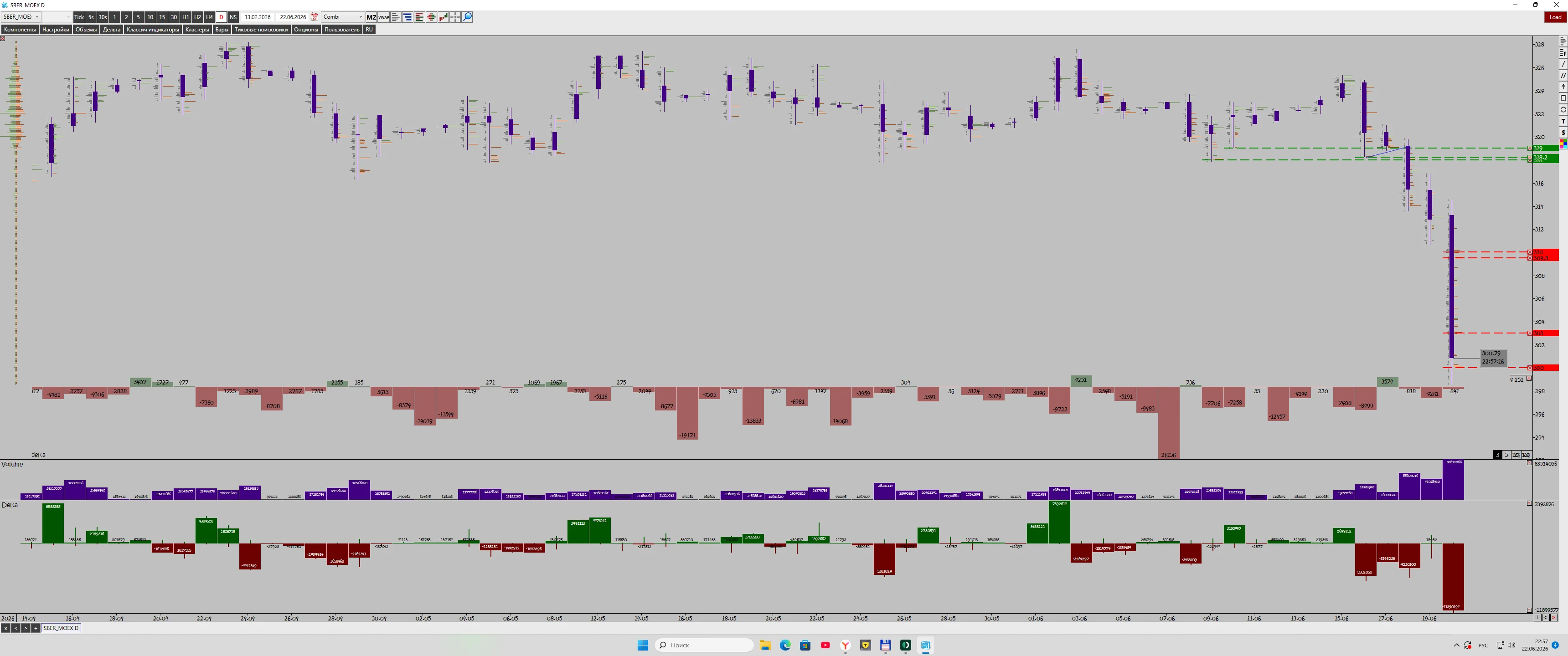
Task: Open the color palette swatch
Action: click(x=1563, y=143)
